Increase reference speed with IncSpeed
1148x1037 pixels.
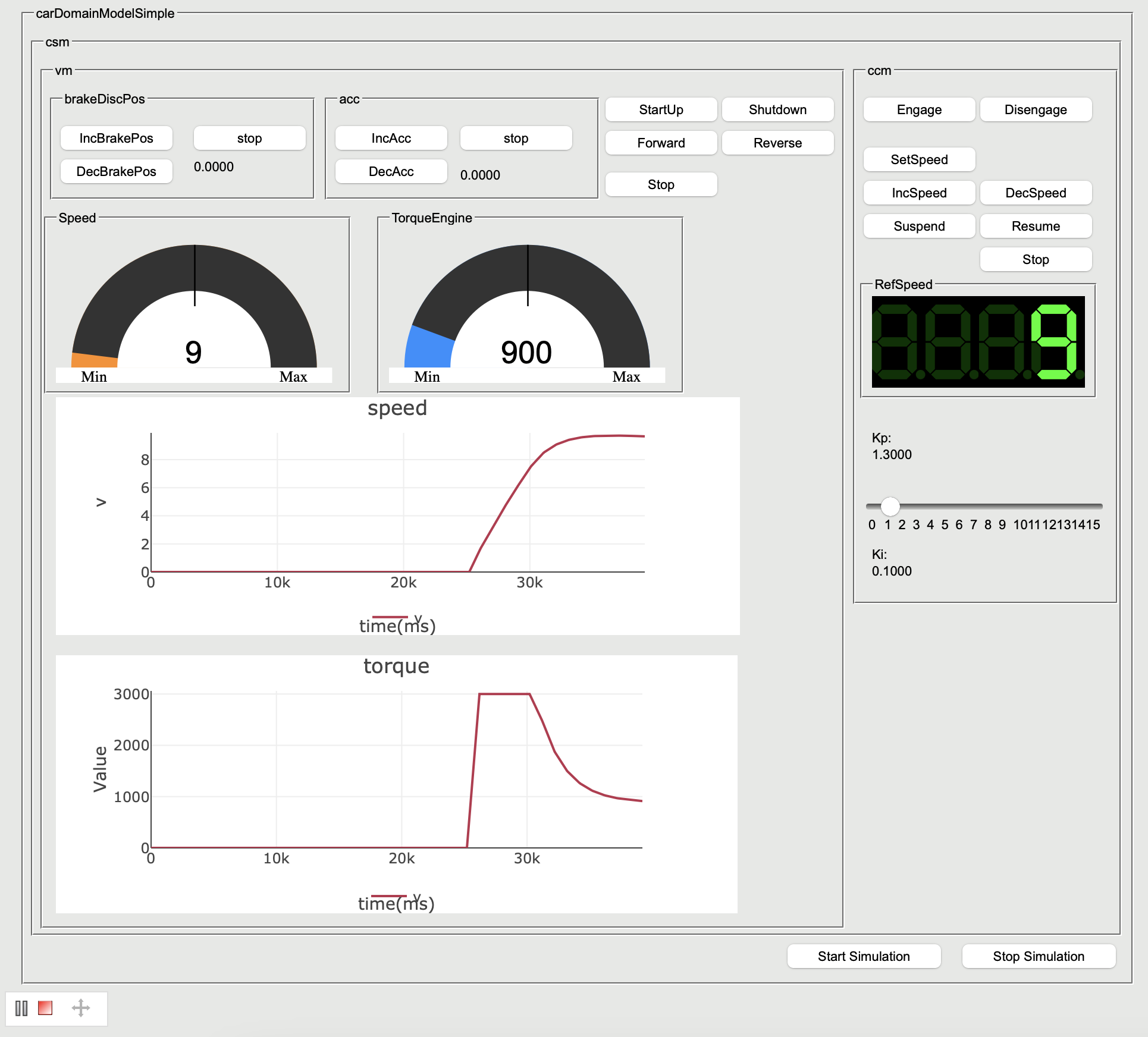[919, 193]
